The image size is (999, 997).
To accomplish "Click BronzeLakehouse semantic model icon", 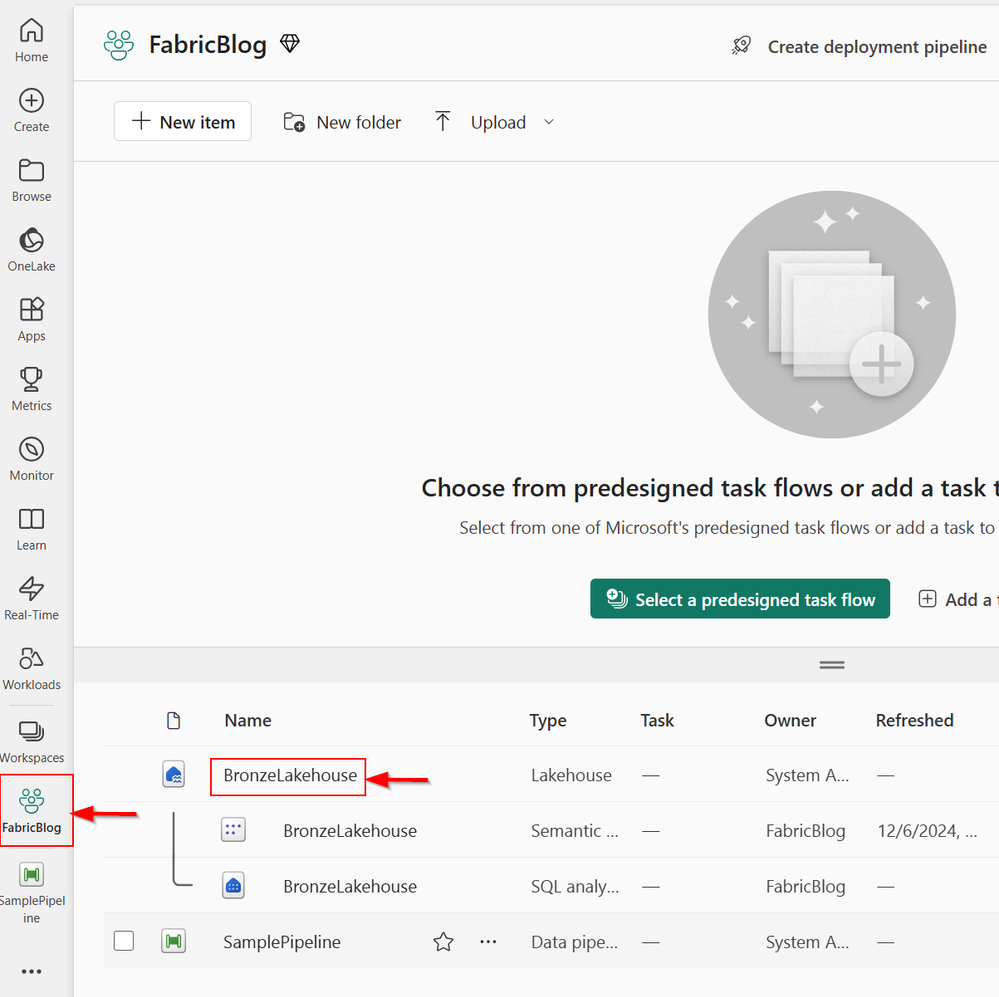I will [233, 830].
